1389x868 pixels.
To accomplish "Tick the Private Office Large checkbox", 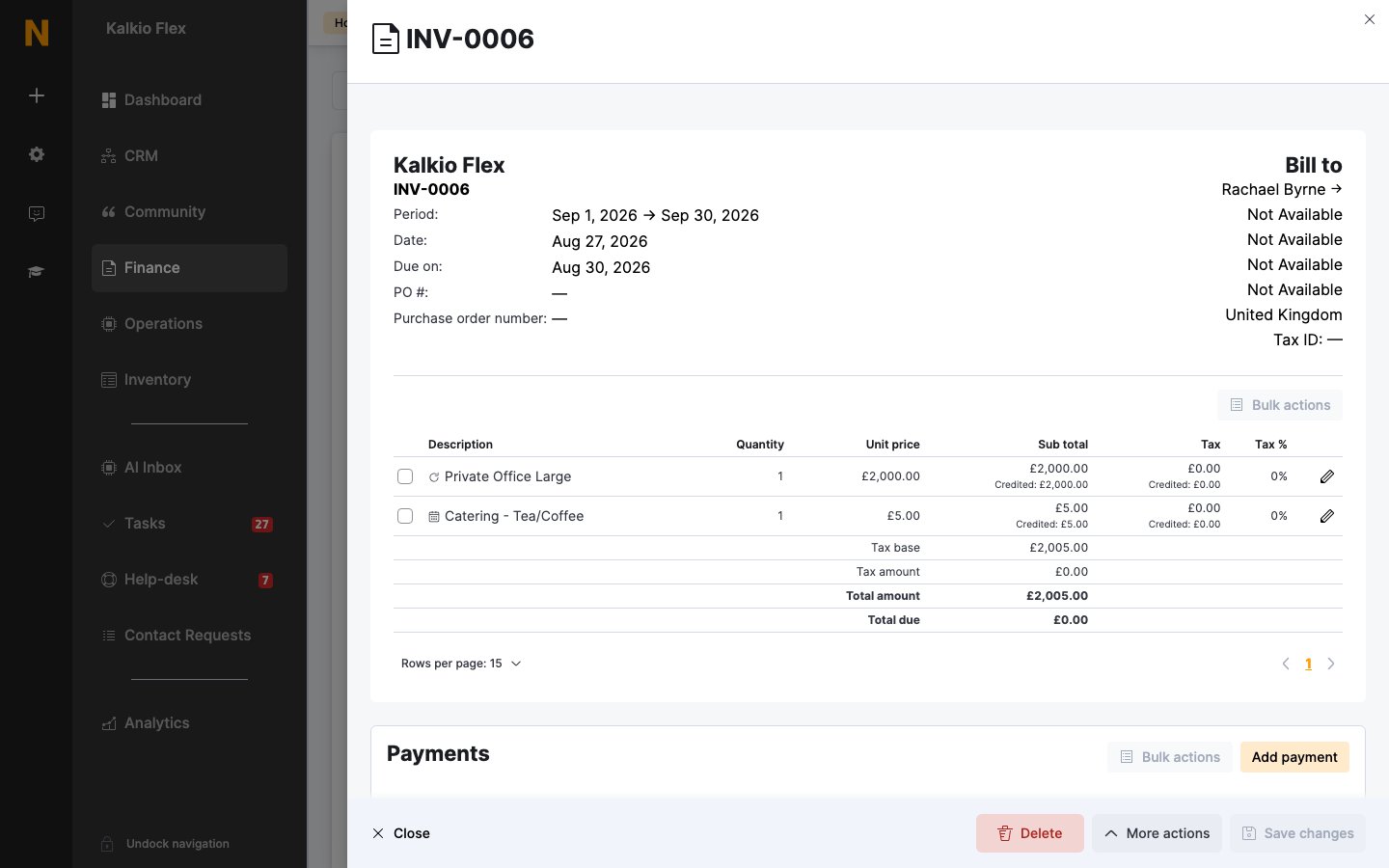I will (405, 476).
